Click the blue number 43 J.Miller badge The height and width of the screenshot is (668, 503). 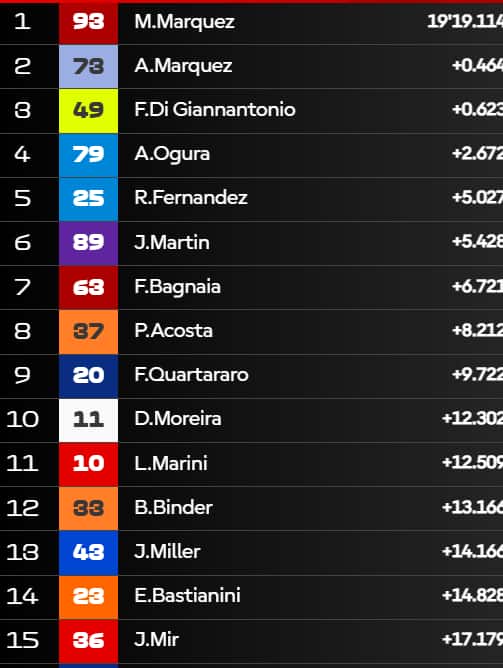pos(88,553)
